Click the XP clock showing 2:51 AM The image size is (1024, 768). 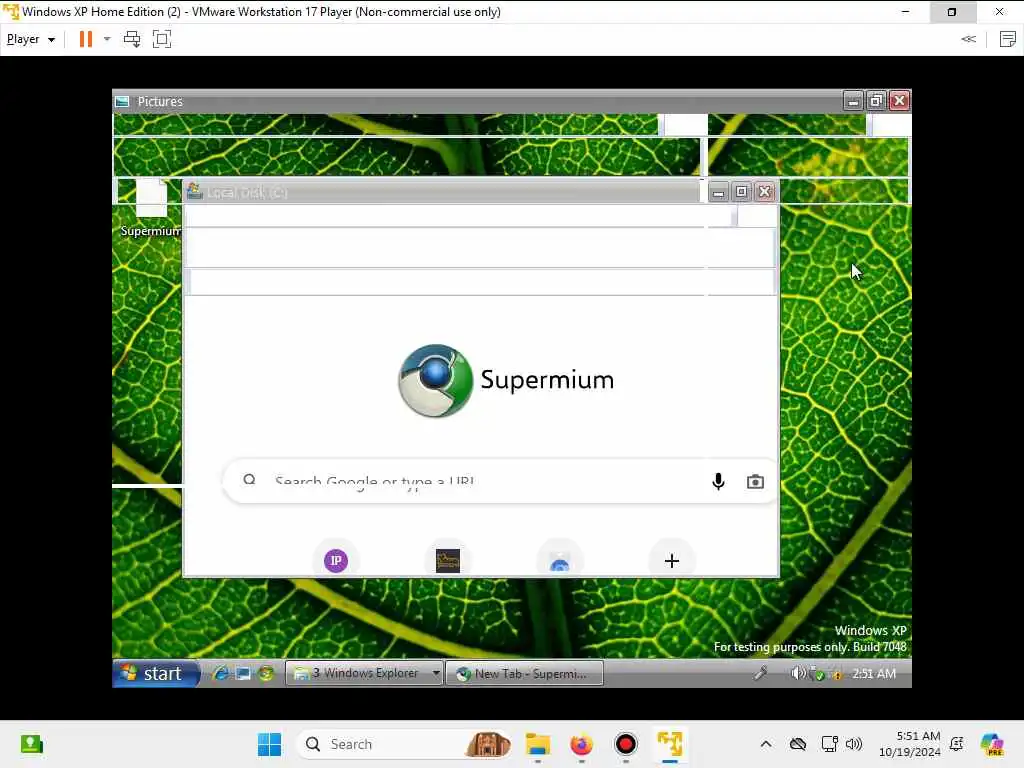click(x=874, y=673)
